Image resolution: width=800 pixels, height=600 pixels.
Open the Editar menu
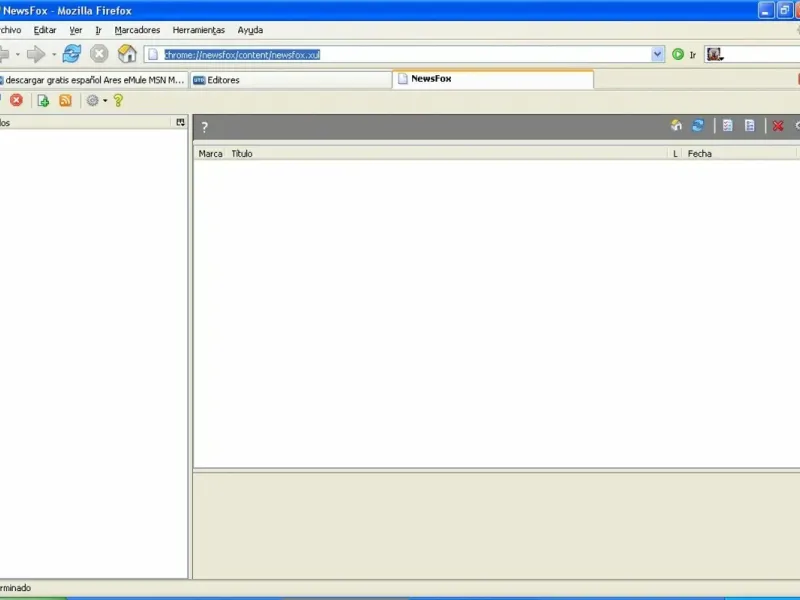45,30
